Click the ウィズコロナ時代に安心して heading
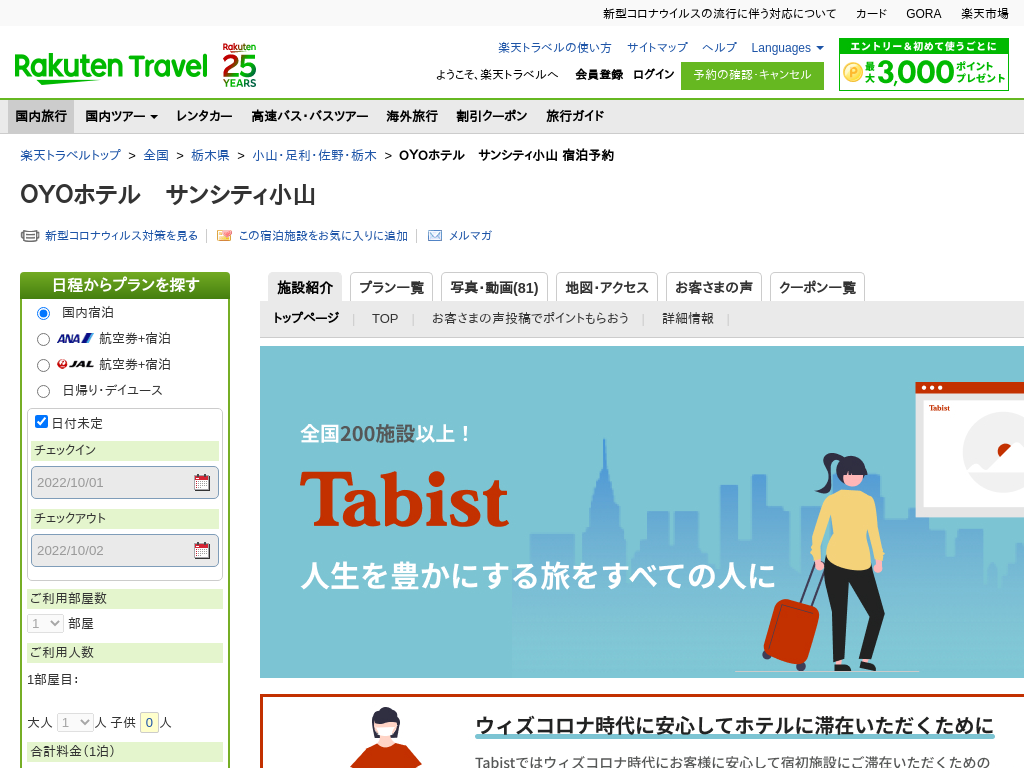1024x768 pixels. point(735,726)
